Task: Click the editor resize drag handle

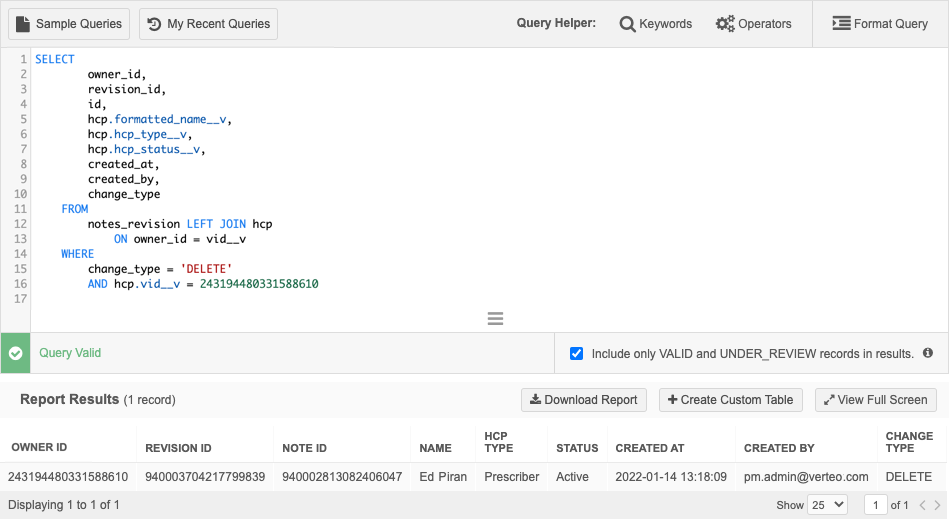Action: tap(494, 319)
